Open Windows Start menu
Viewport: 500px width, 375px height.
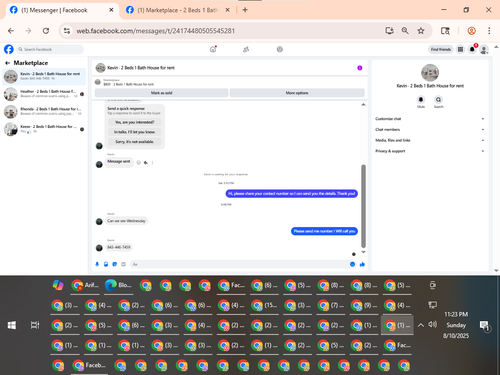(x=12, y=325)
